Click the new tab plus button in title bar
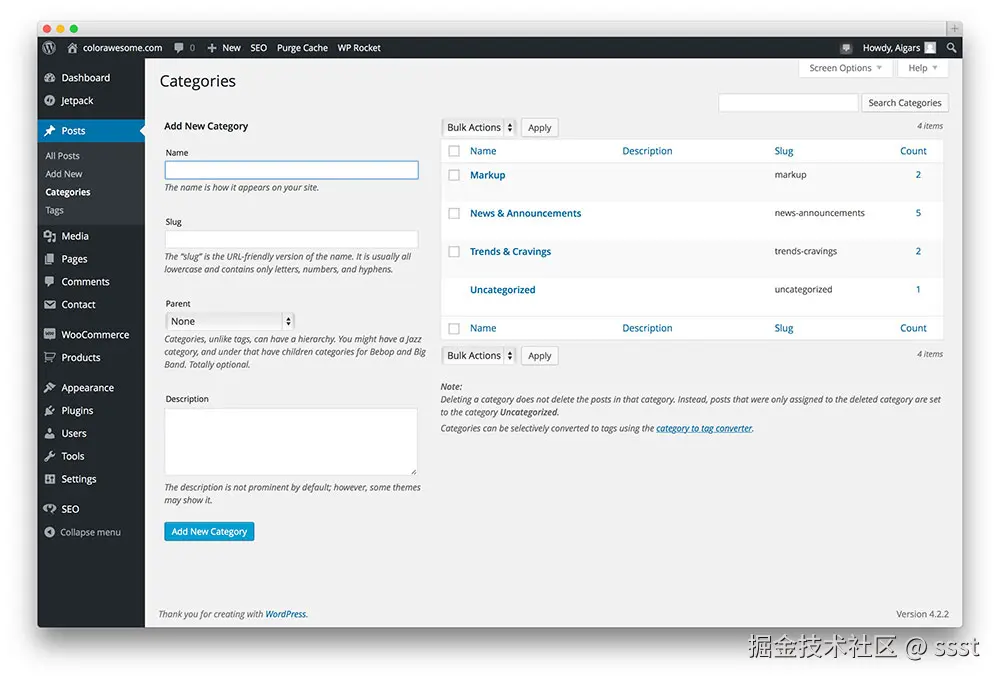The image size is (1000, 681). (x=954, y=28)
